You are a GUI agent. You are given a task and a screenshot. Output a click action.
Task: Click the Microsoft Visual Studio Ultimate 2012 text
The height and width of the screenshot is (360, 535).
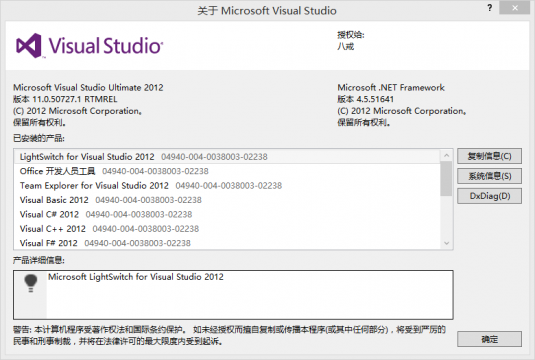pyautogui.click(x=88, y=88)
